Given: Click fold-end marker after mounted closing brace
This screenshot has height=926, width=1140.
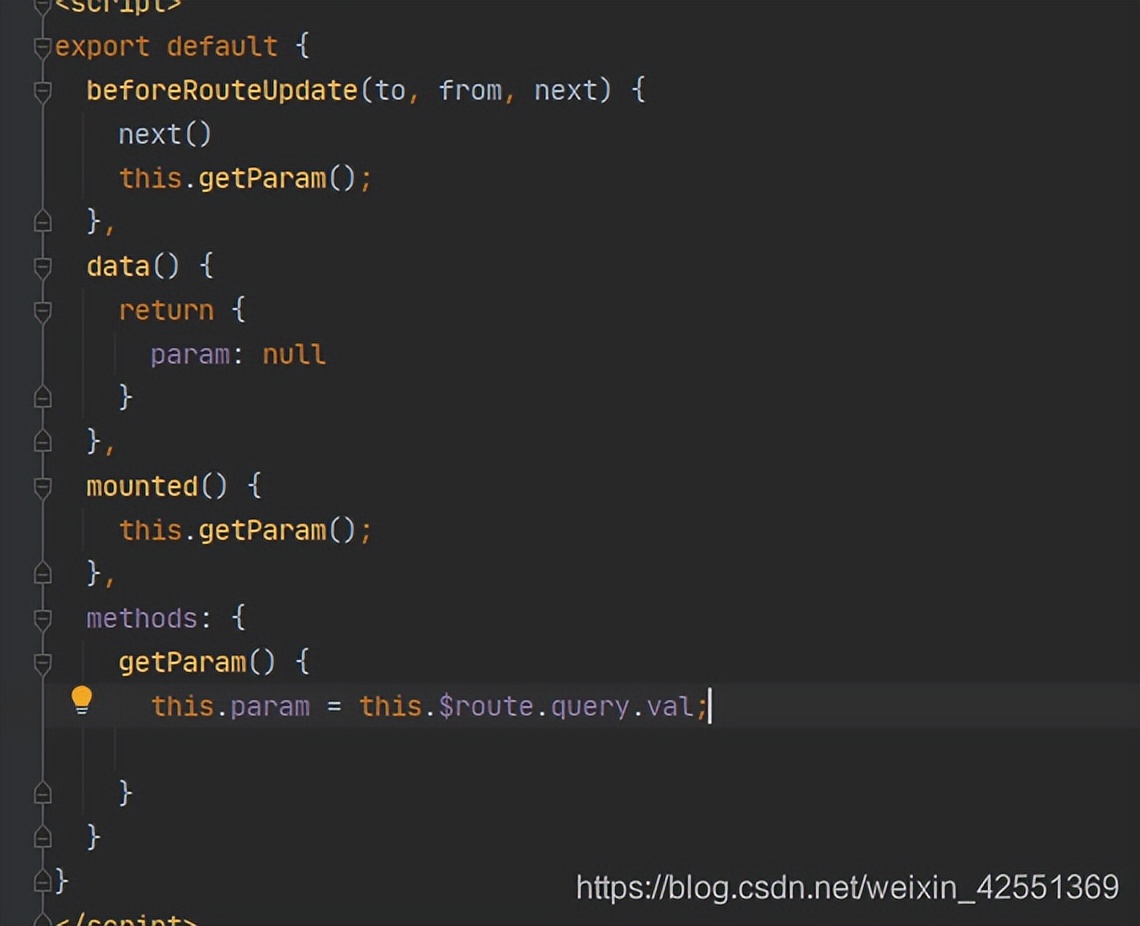Looking at the screenshot, I should click(x=42, y=573).
